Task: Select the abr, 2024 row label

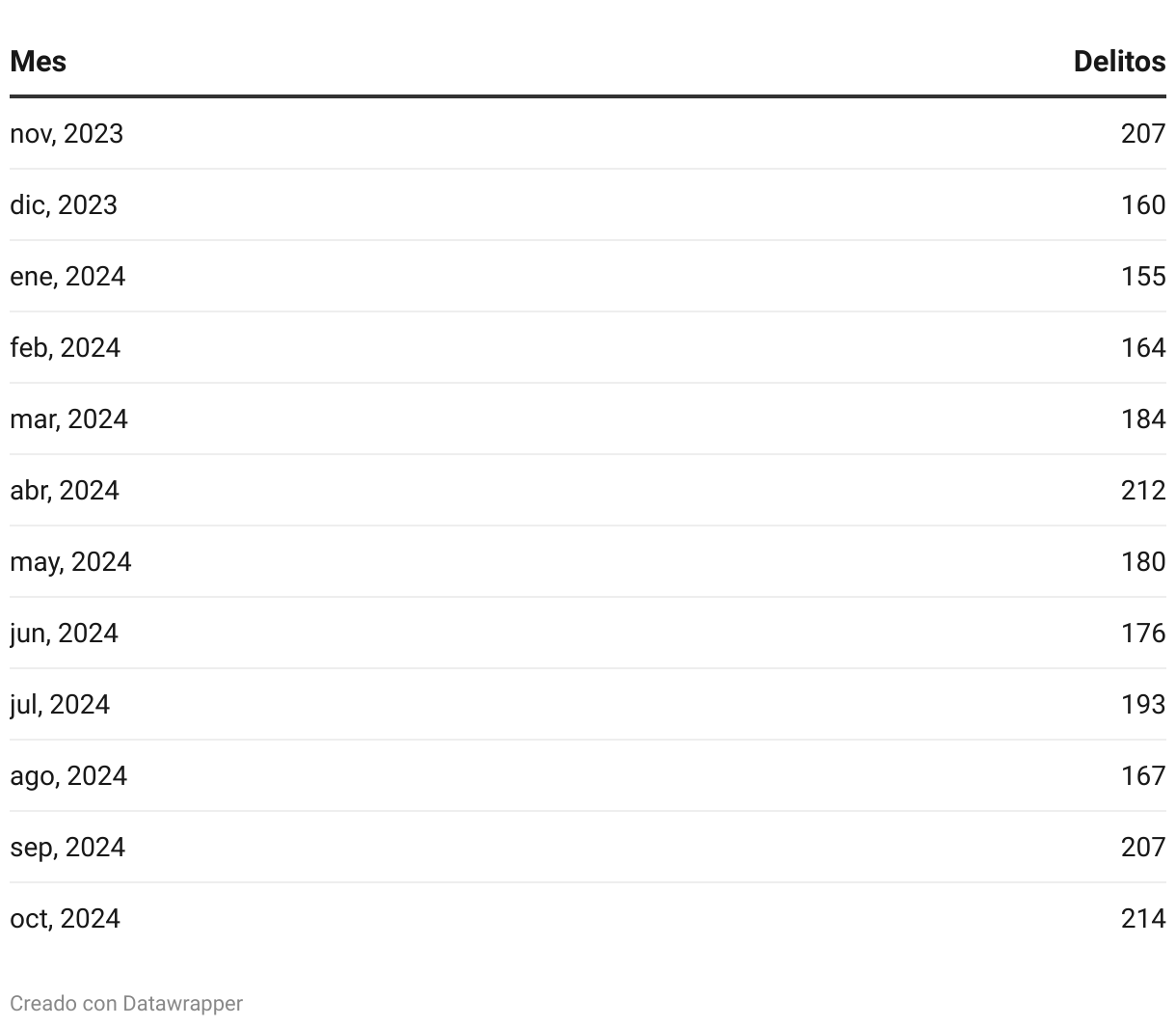Action: (x=65, y=491)
